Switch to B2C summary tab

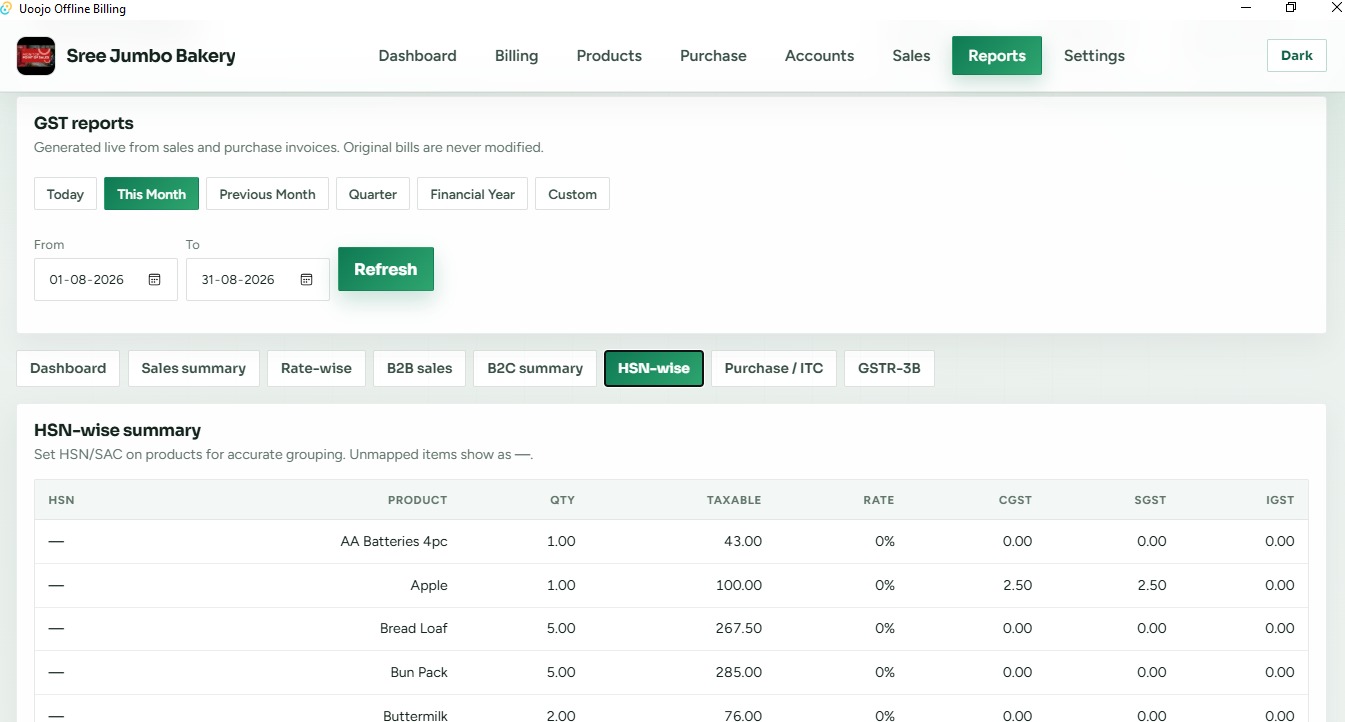[x=535, y=368]
